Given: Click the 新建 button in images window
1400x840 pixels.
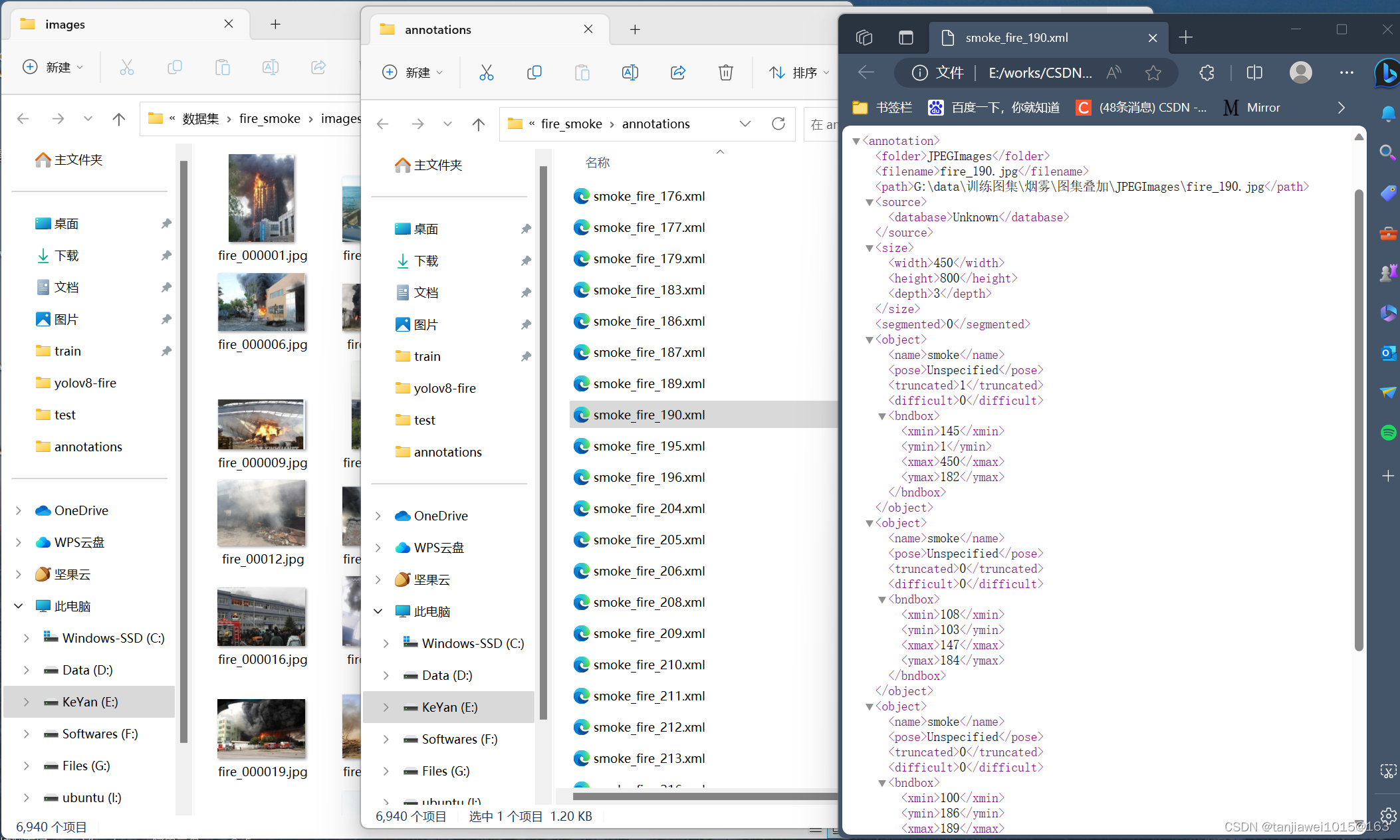Looking at the screenshot, I should pyautogui.click(x=53, y=67).
